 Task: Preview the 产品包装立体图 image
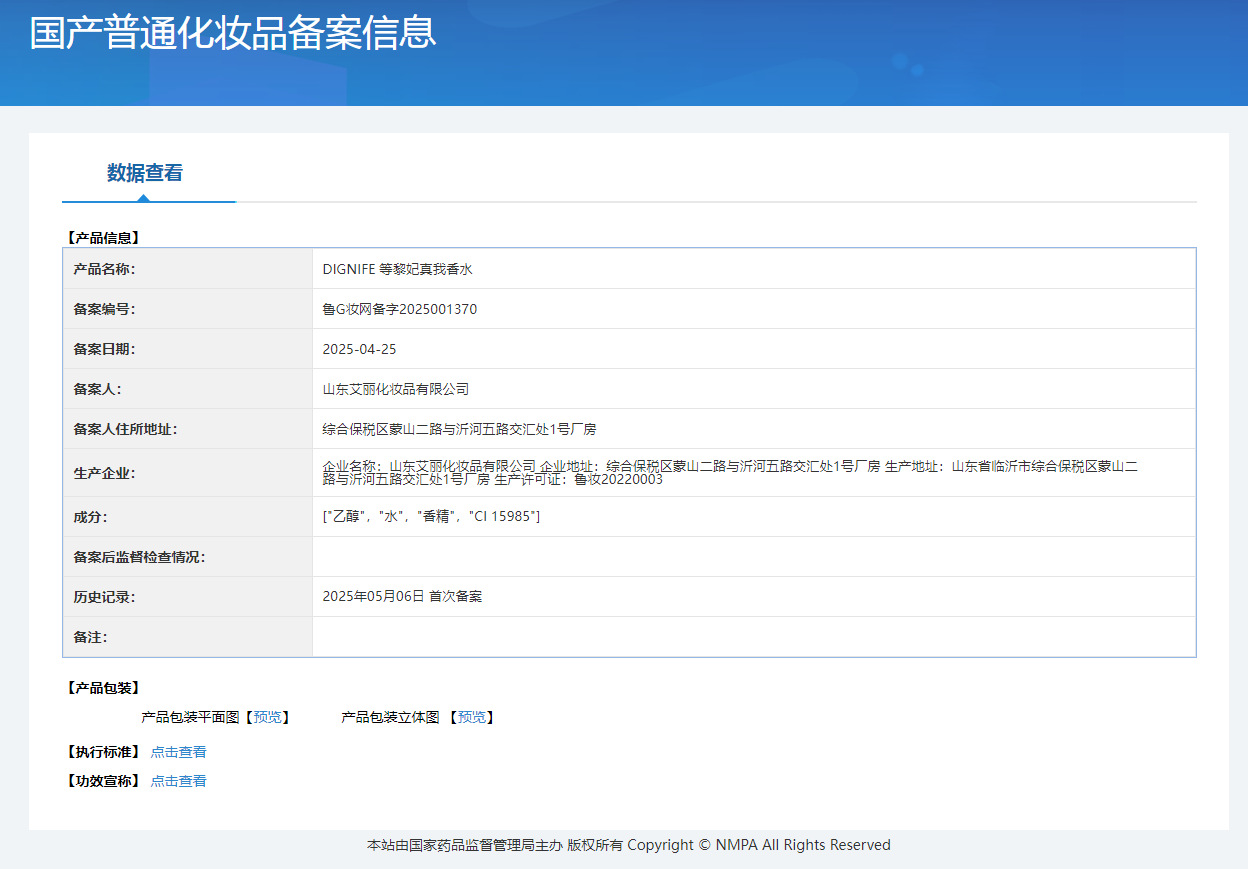472,717
